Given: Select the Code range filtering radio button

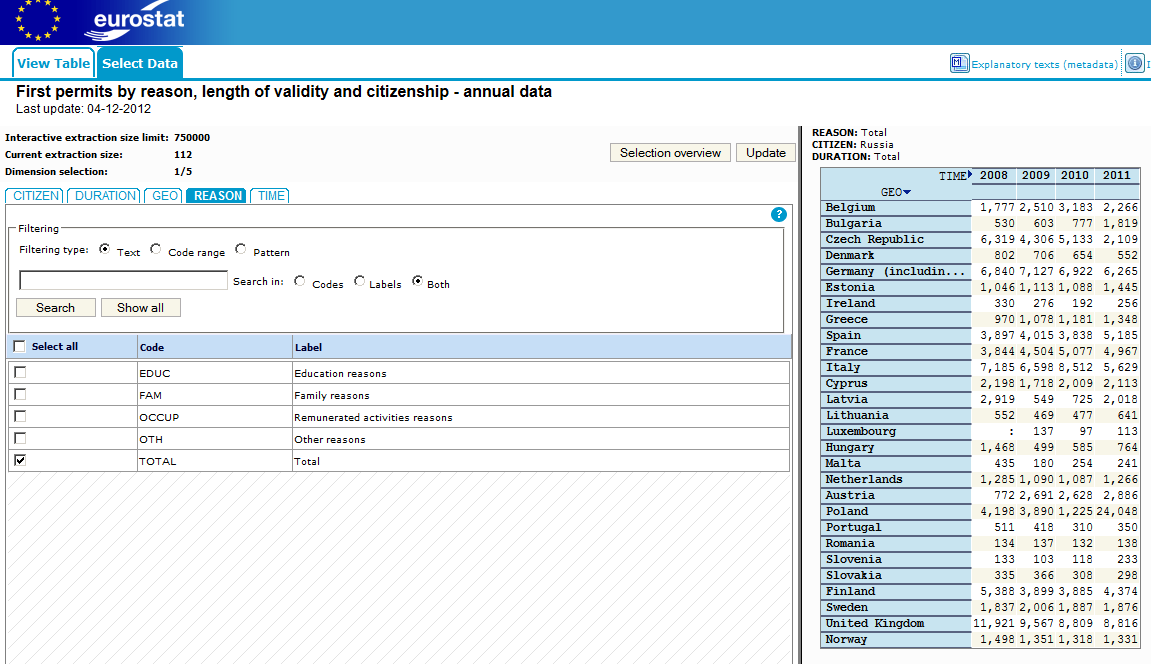Looking at the screenshot, I should point(156,249).
